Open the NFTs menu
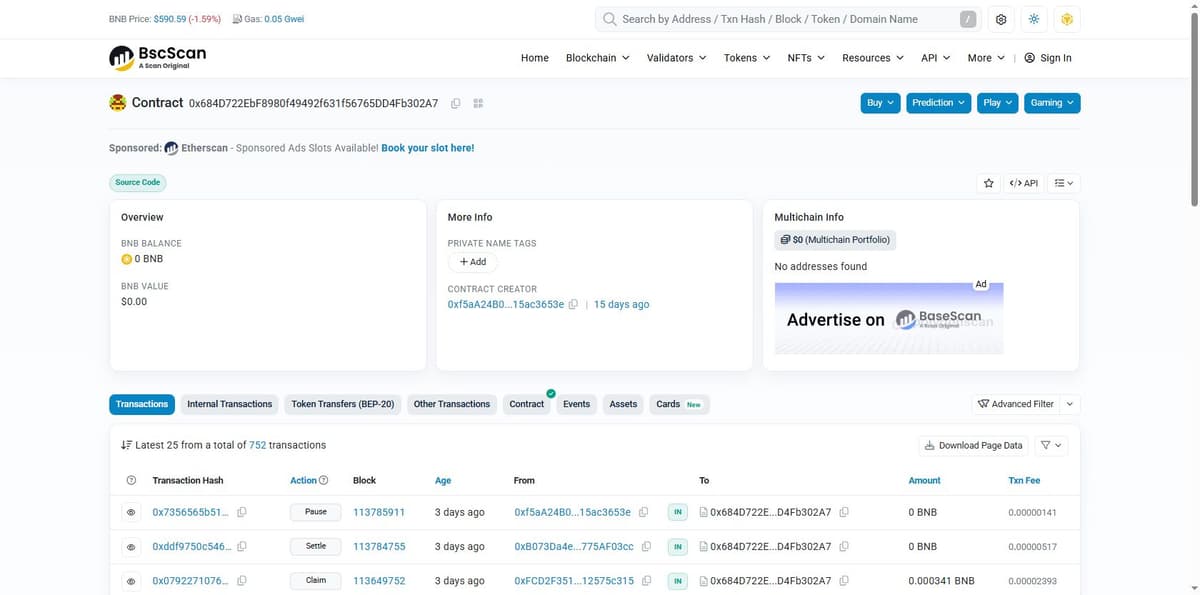 (806, 58)
